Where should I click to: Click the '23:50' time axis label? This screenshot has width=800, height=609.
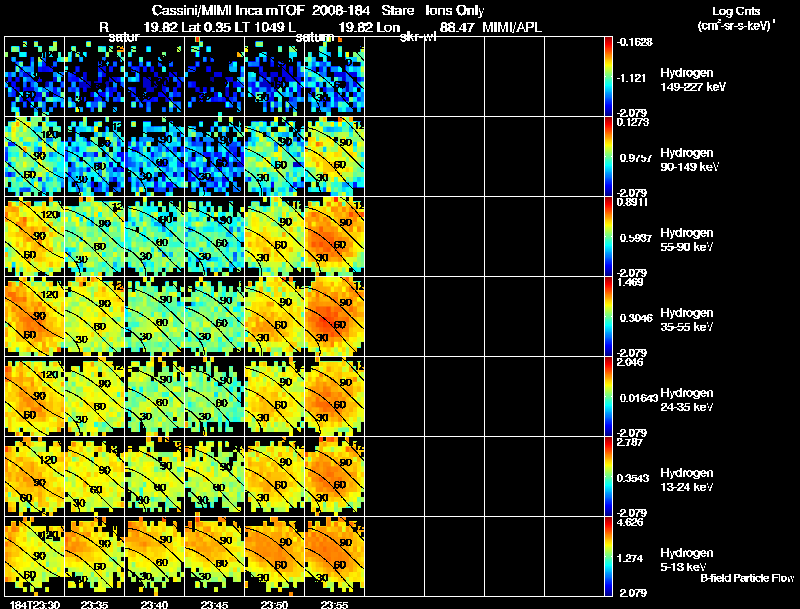tap(274, 604)
